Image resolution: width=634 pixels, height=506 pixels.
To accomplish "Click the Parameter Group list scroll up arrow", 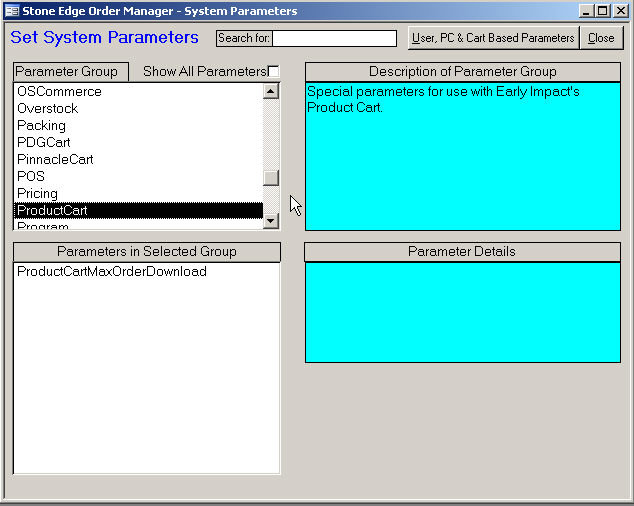I will pos(271,91).
